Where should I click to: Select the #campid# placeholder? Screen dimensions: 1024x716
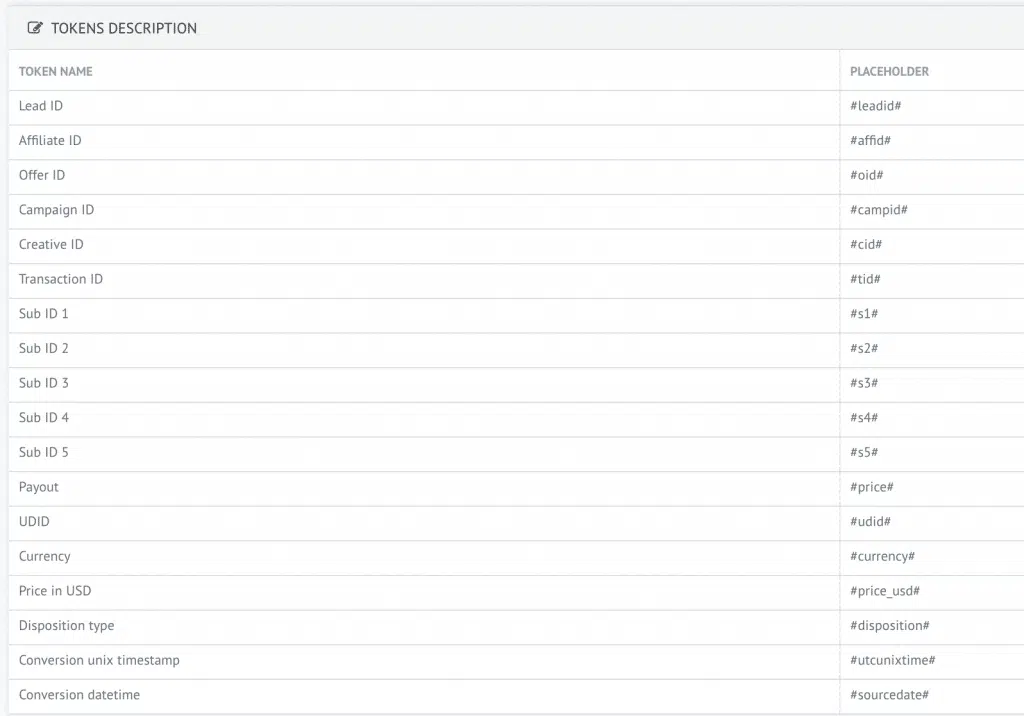pyautogui.click(x=878, y=210)
